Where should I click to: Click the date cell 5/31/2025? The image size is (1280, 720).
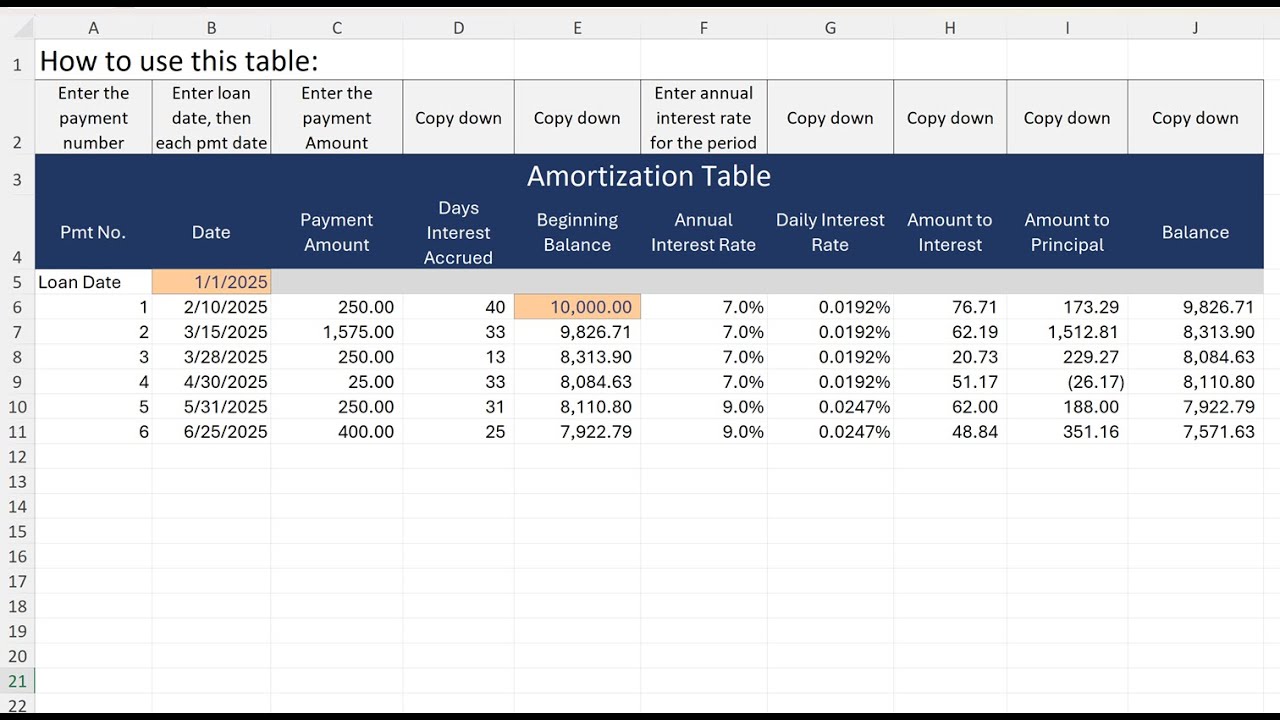coord(211,407)
